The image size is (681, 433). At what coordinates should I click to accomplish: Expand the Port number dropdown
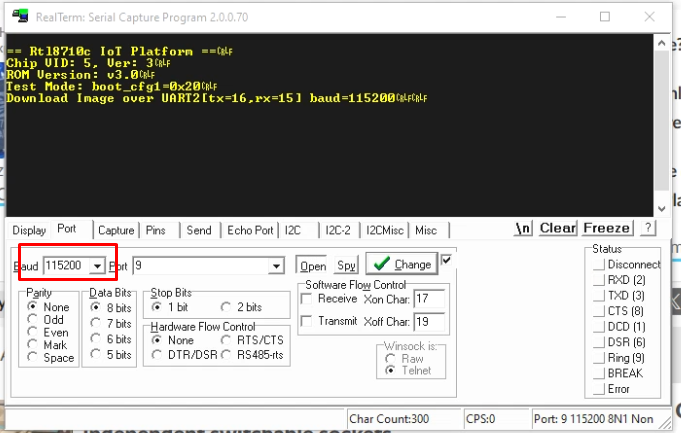tap(276, 266)
